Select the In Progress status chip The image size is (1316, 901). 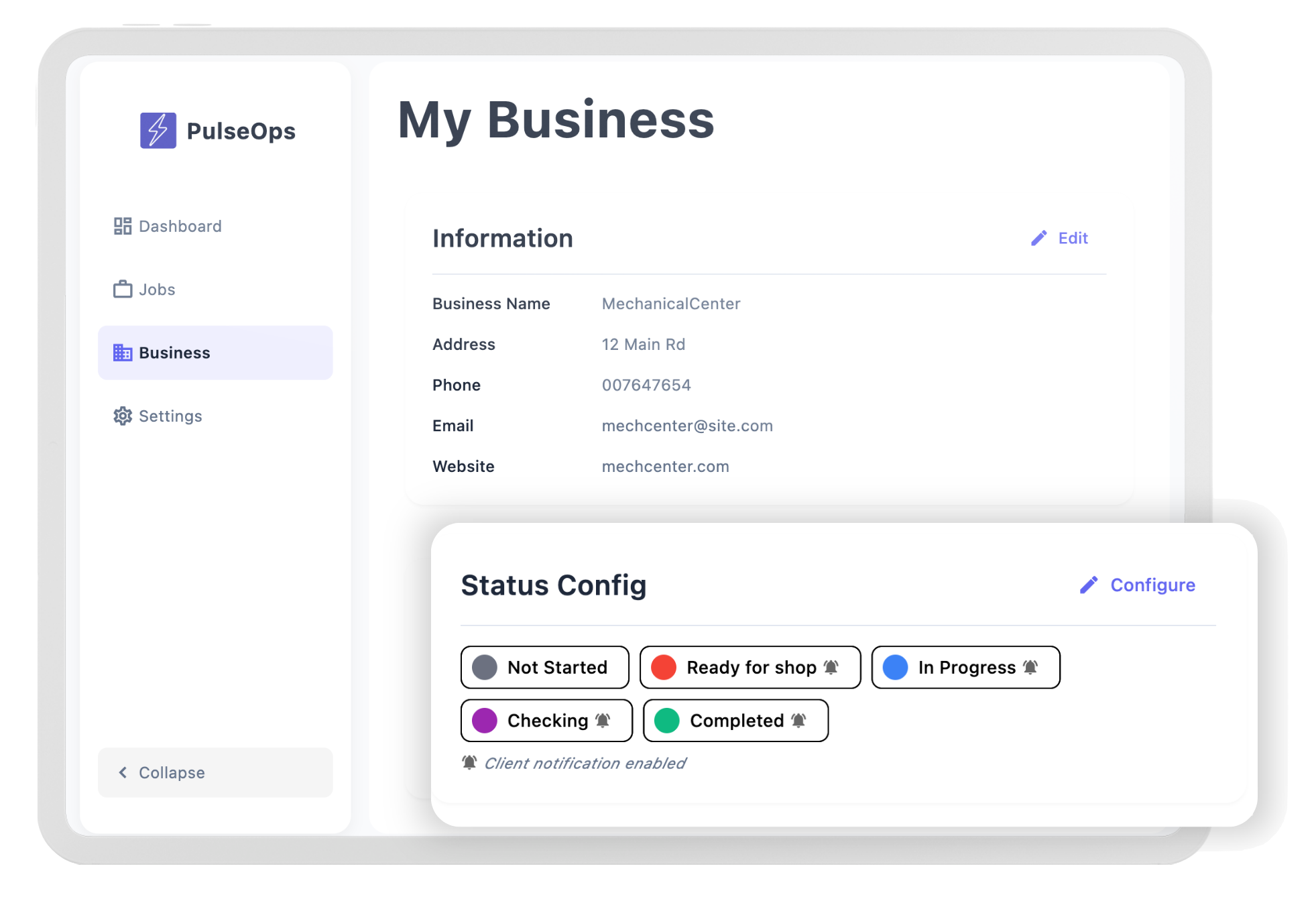965,667
